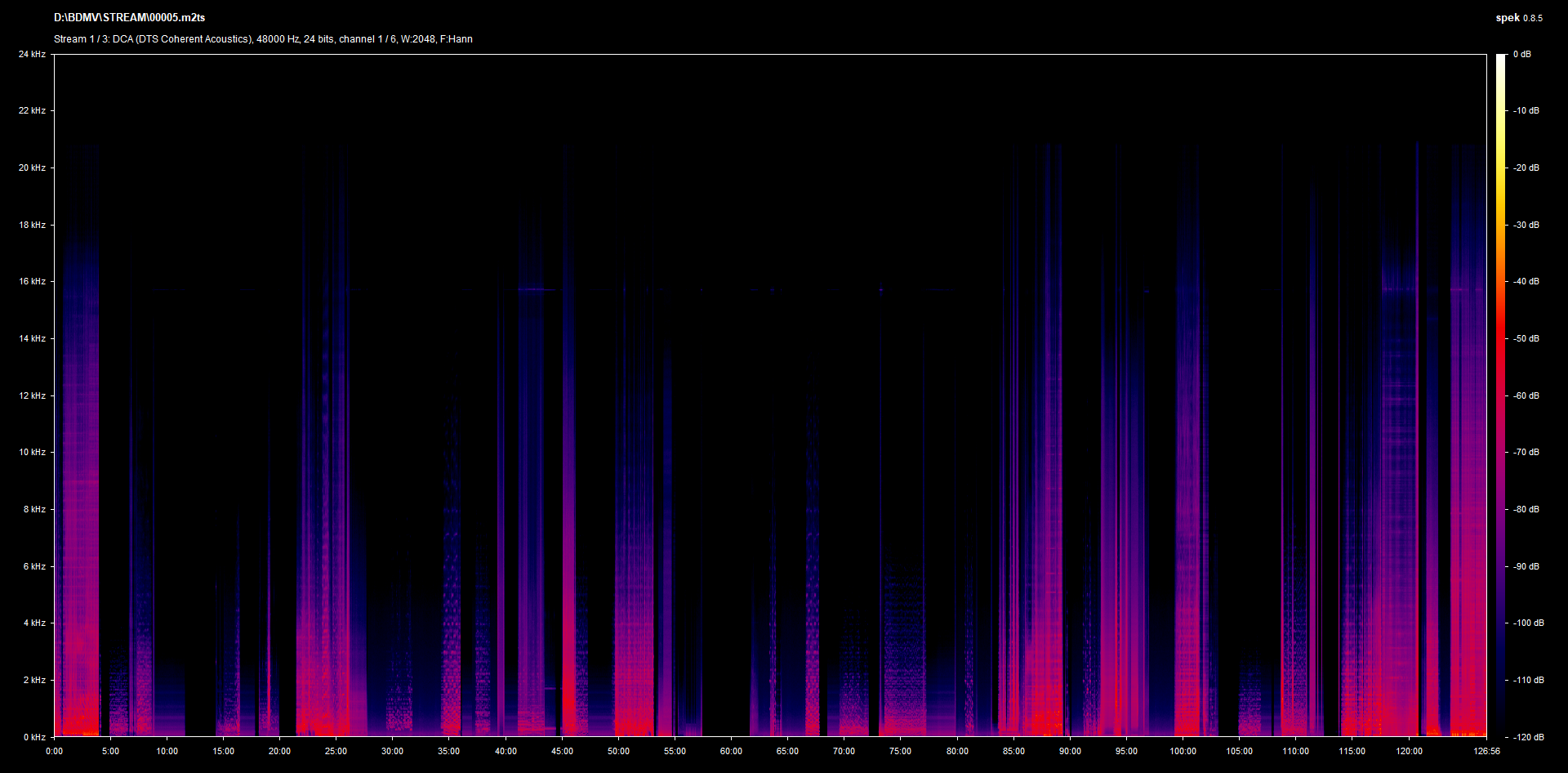
Task: Click the 16 kHz frequency axis label
Action: [x=33, y=281]
